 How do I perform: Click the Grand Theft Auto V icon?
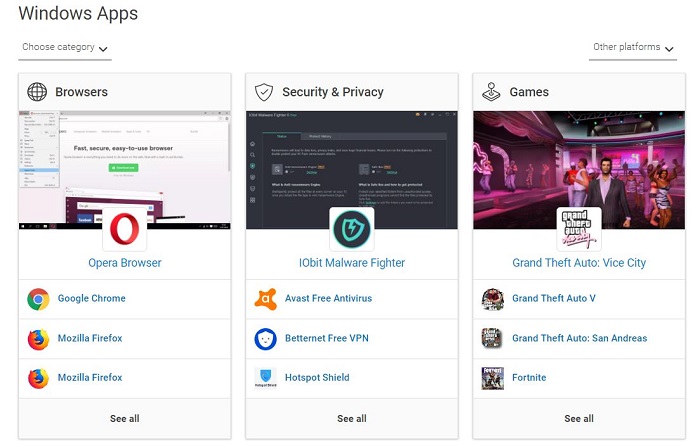(x=492, y=299)
